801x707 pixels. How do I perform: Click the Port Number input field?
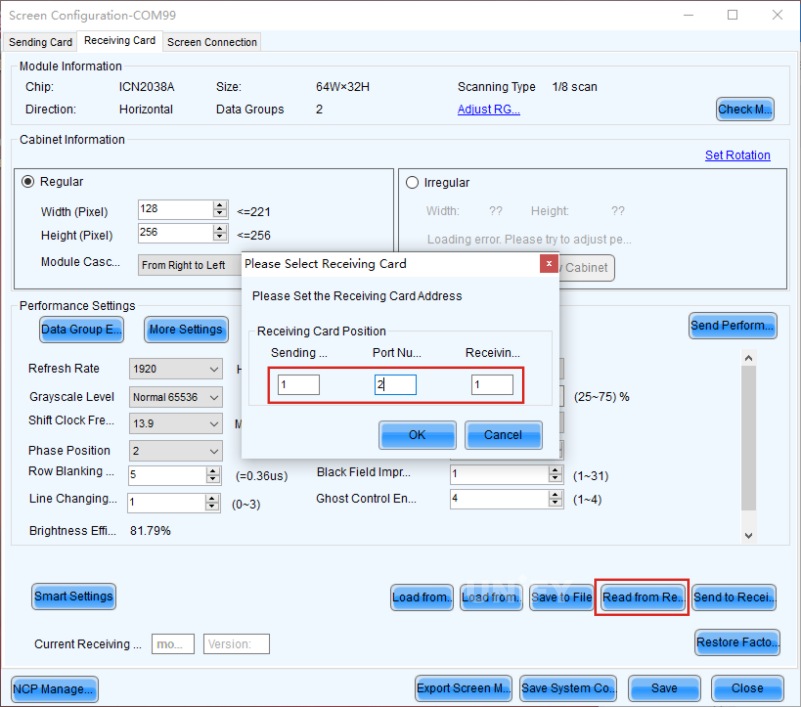395,385
